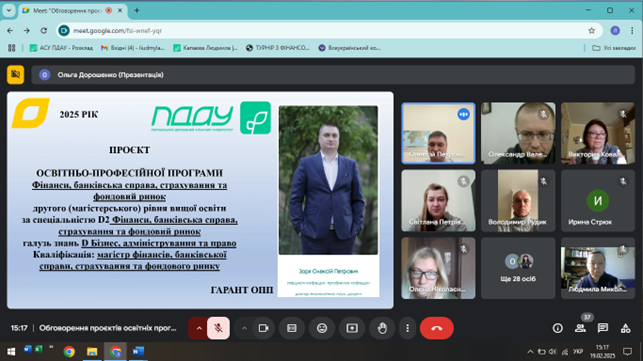643x361 pixels.
Task: Click Олексій Петрович participant video tile
Action: tap(438, 133)
